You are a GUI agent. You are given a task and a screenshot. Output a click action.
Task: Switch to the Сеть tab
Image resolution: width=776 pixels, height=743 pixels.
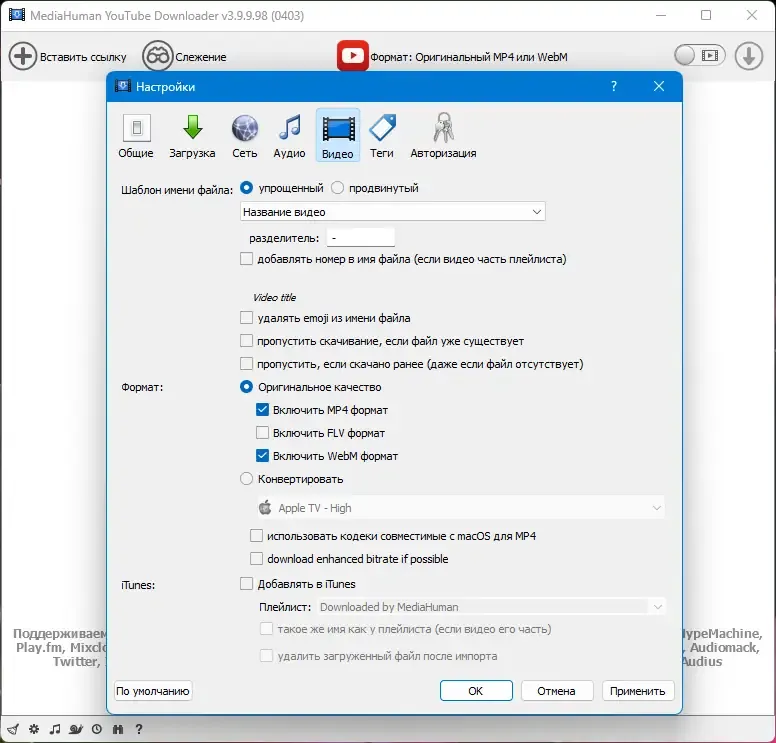245,135
